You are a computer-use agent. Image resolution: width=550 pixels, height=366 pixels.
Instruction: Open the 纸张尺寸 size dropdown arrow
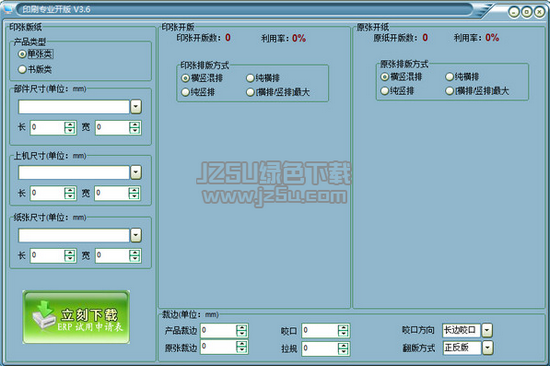[136, 235]
